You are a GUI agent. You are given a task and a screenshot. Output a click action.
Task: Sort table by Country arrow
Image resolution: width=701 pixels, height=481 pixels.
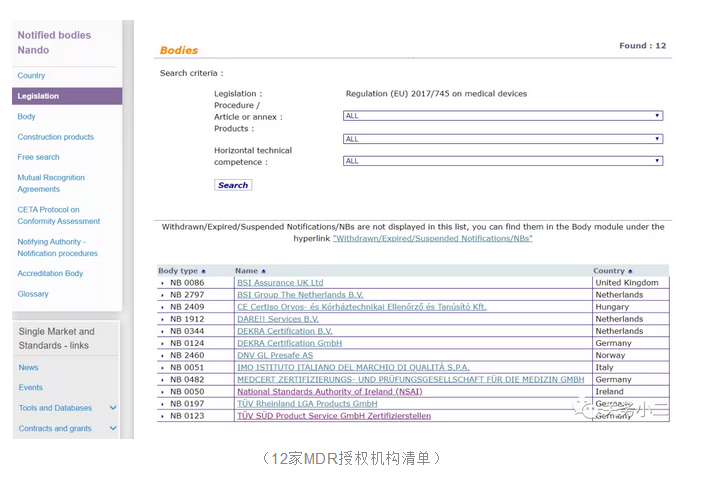click(x=630, y=271)
